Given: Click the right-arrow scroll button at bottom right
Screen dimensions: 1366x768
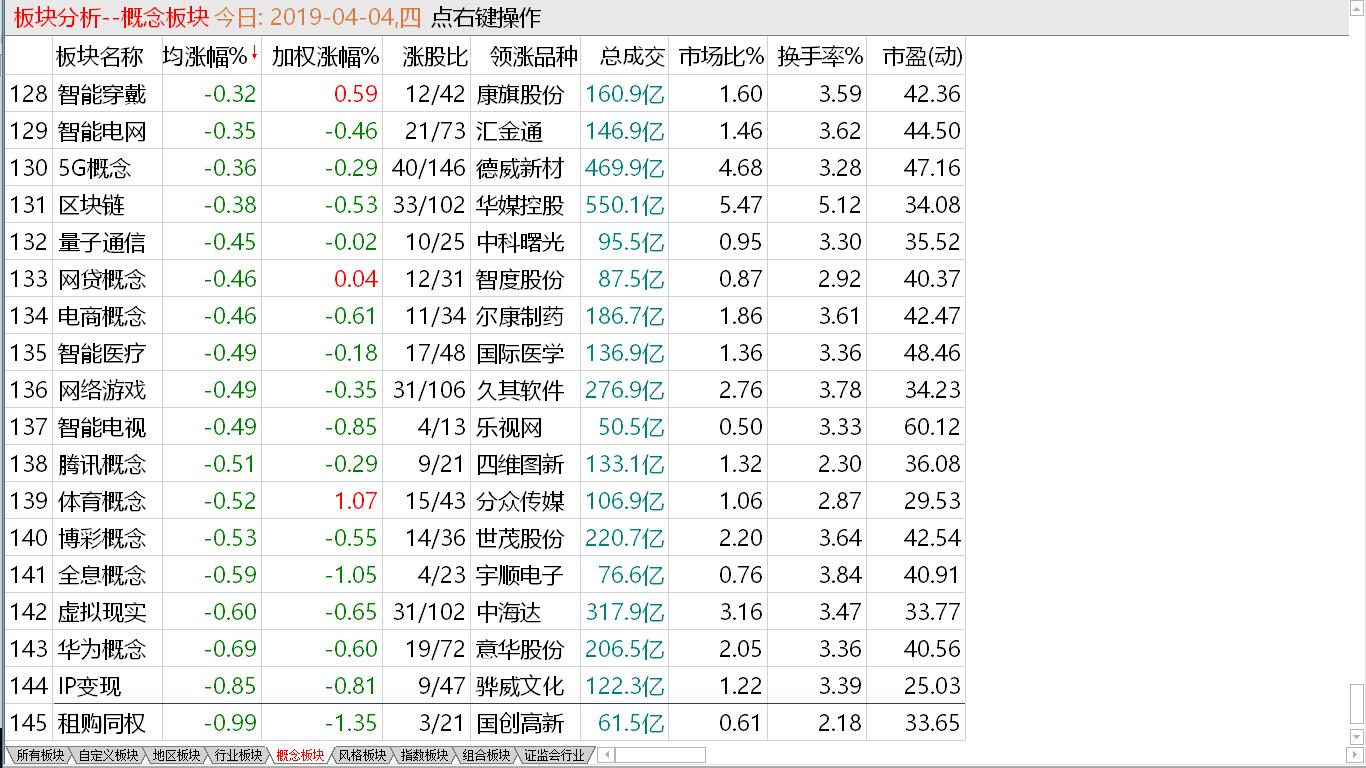Looking at the screenshot, I should point(1357,756).
